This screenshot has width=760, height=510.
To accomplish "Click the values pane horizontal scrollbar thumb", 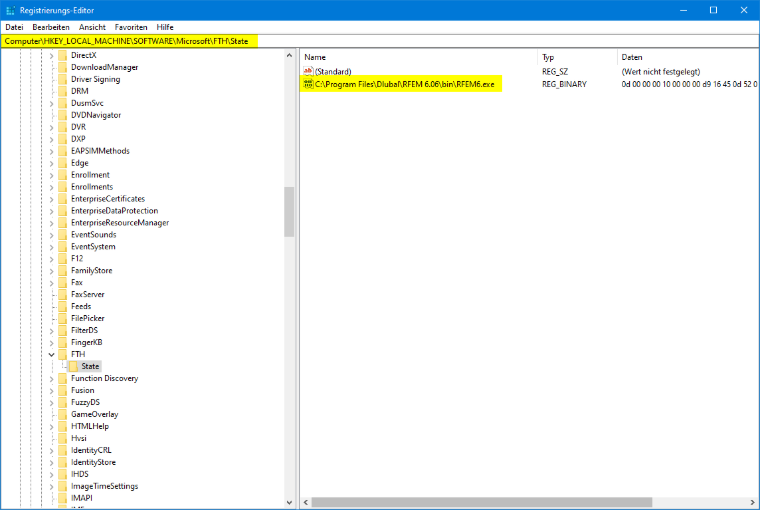I will tap(482, 502).
